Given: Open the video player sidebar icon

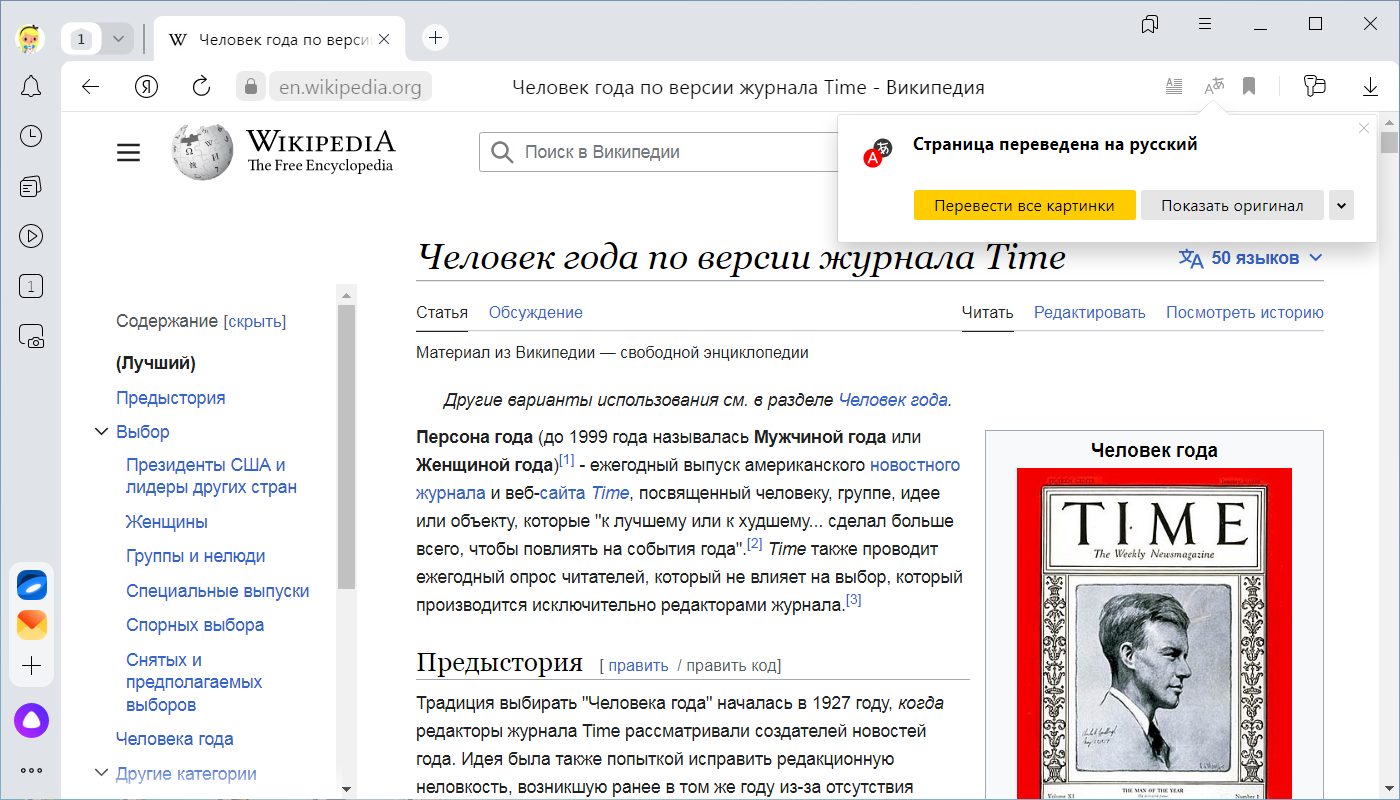Looking at the screenshot, I should [x=31, y=236].
